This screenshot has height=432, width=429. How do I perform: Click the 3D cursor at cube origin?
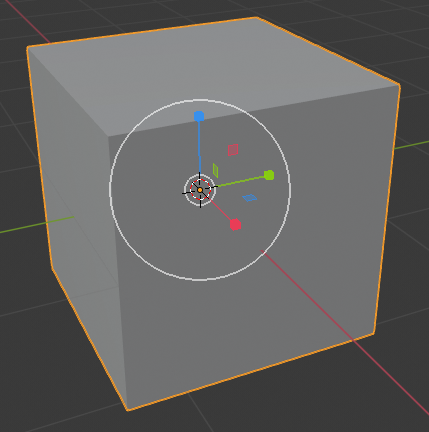[x=200, y=190]
